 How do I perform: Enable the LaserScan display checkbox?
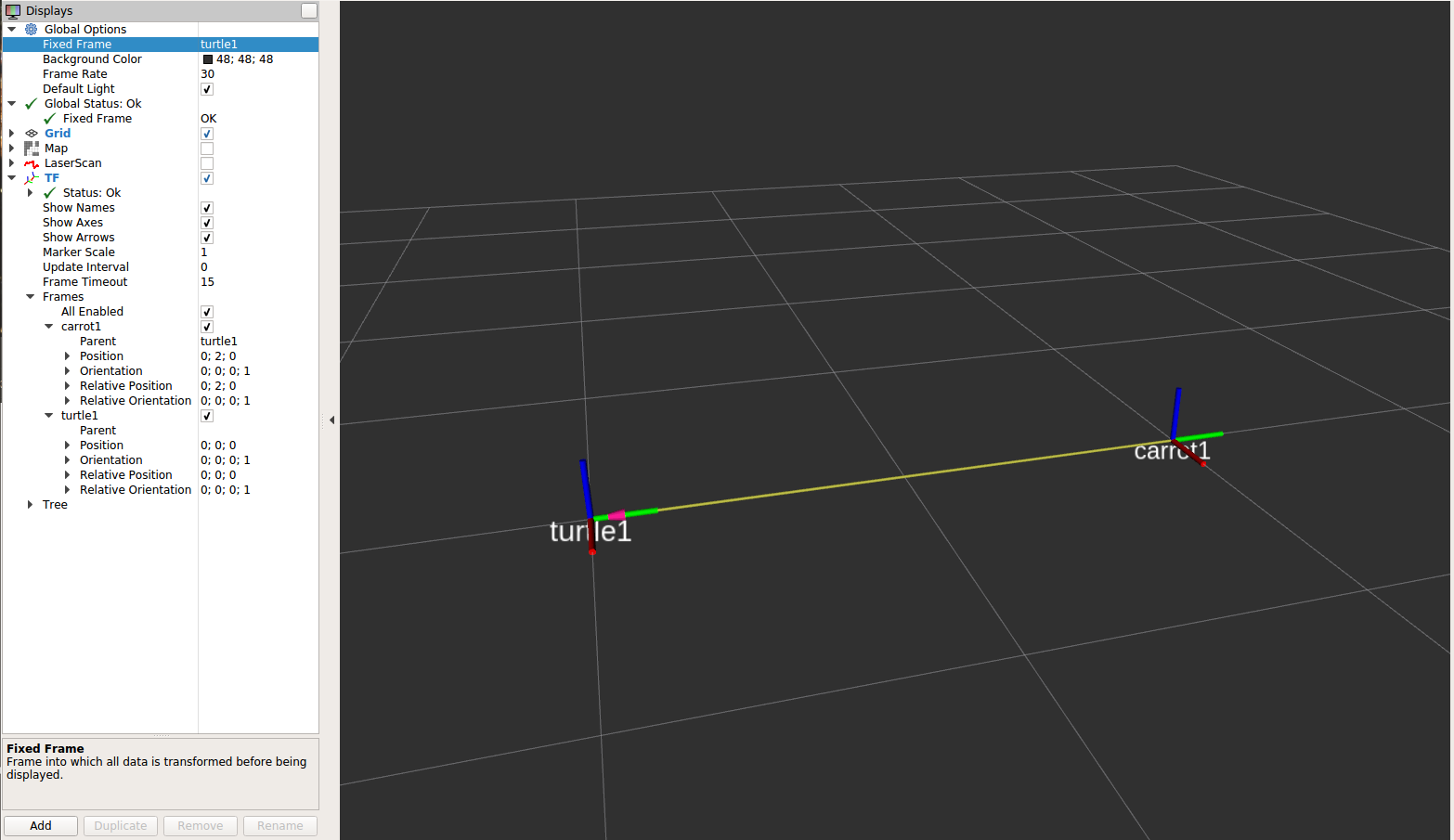pos(207,163)
